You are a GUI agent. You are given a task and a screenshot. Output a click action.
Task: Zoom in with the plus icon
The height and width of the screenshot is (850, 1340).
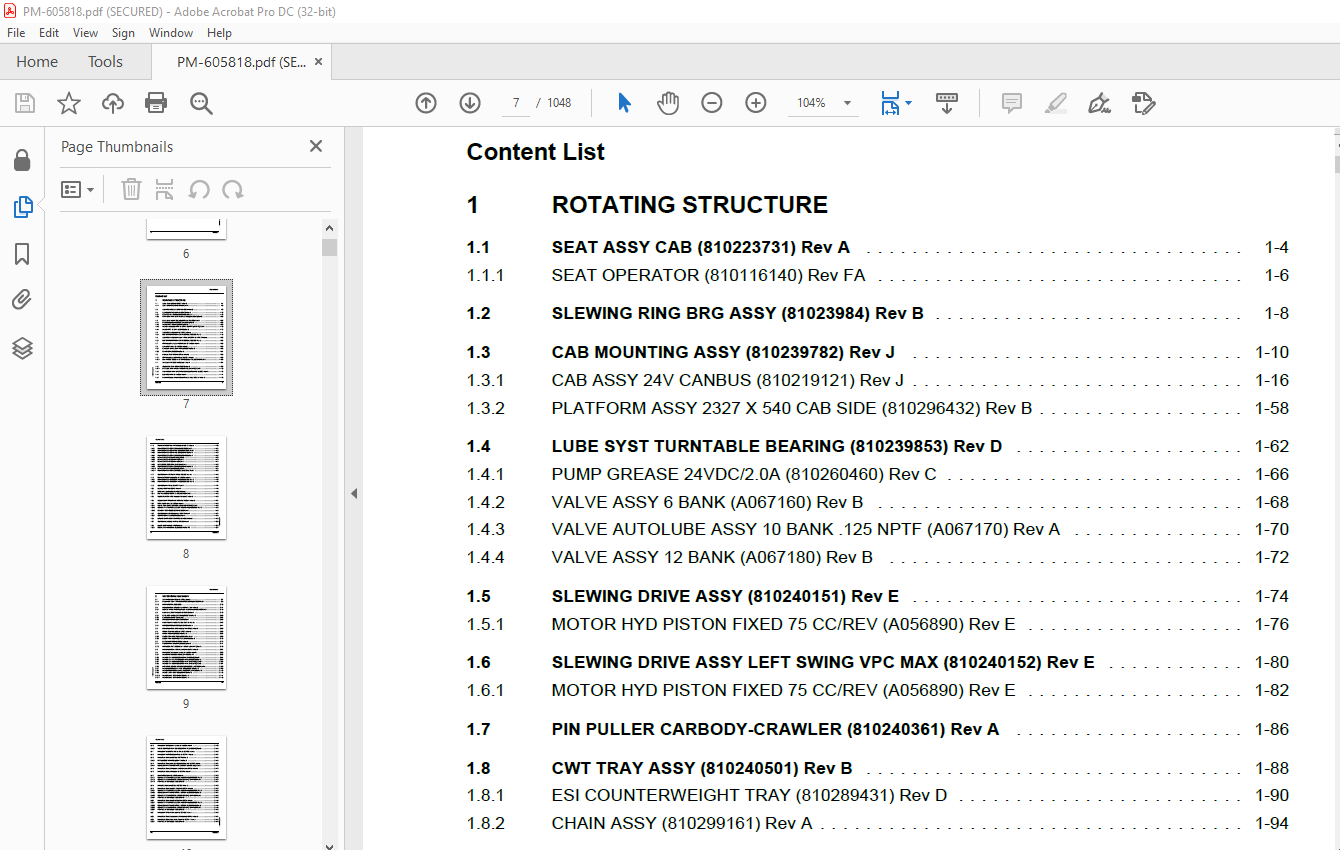click(756, 103)
